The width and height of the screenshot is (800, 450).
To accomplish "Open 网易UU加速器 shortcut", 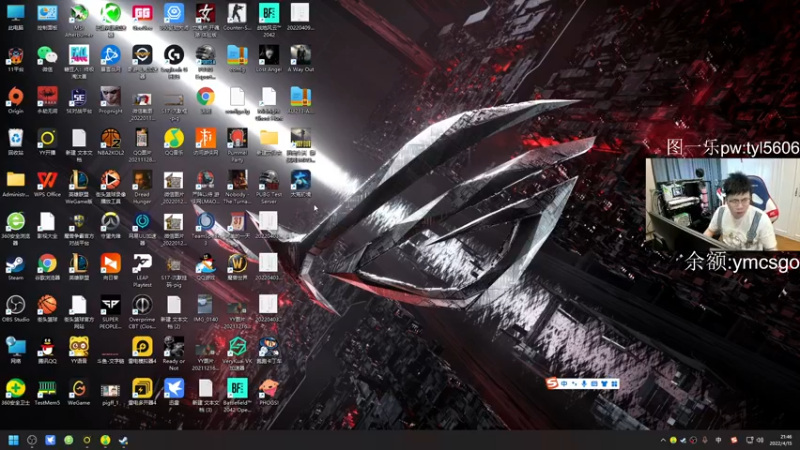I will point(142,229).
